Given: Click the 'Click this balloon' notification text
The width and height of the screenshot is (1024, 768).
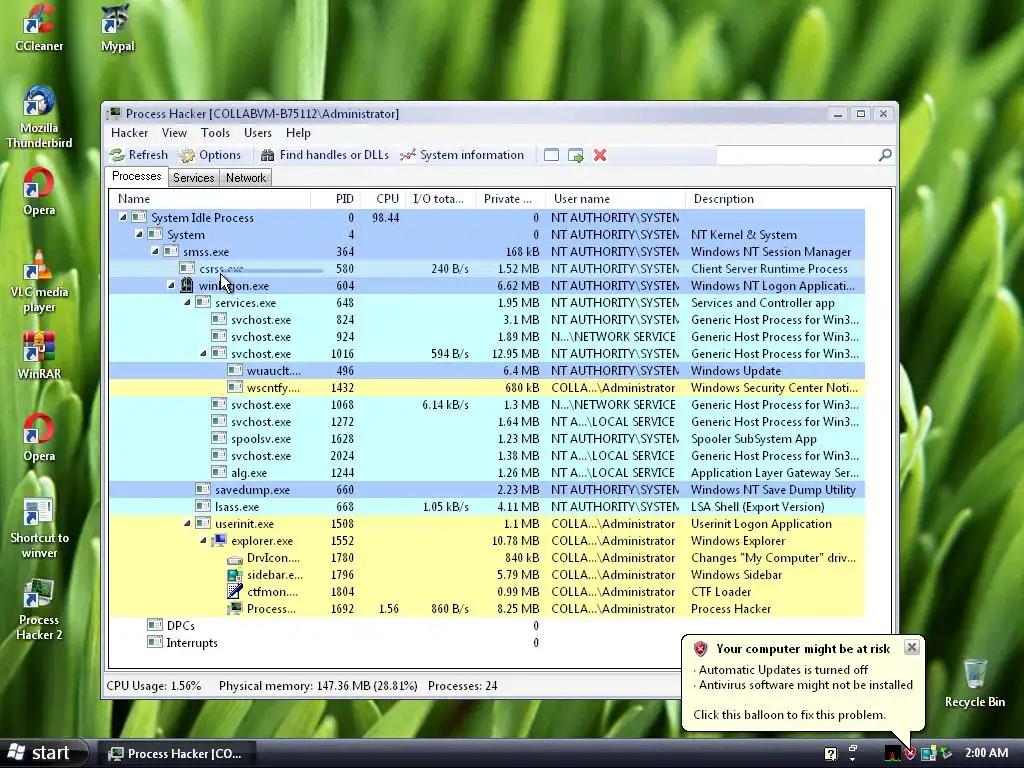Looking at the screenshot, I should point(789,714).
